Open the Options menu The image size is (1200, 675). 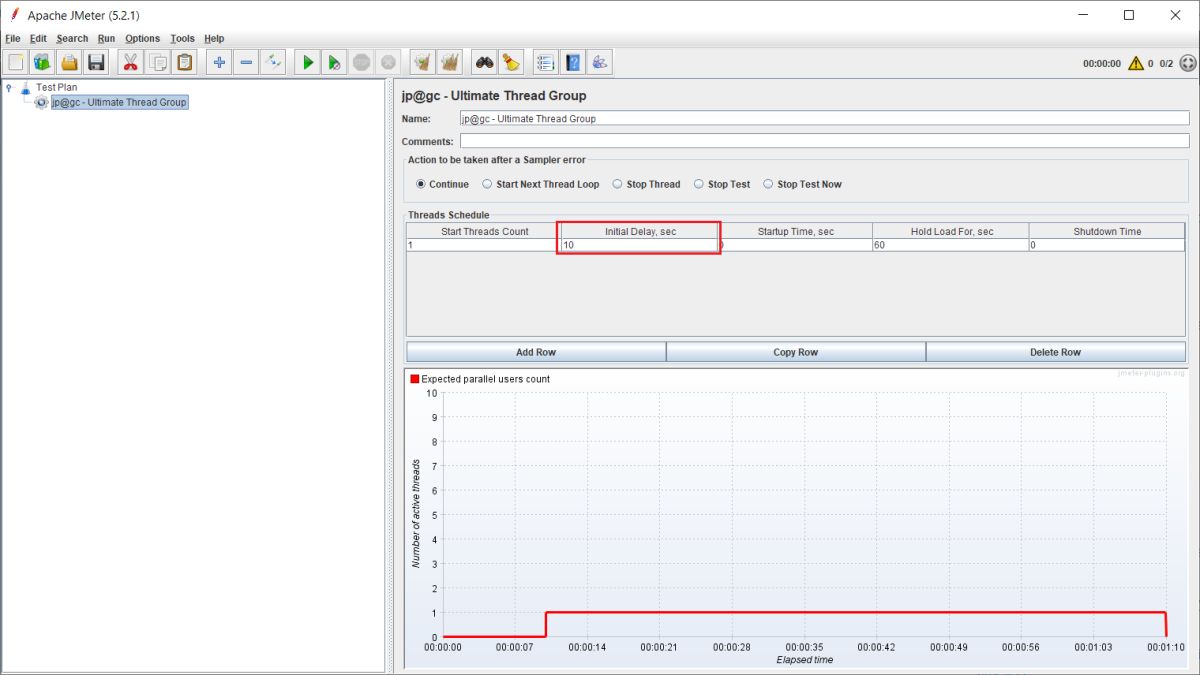(142, 38)
